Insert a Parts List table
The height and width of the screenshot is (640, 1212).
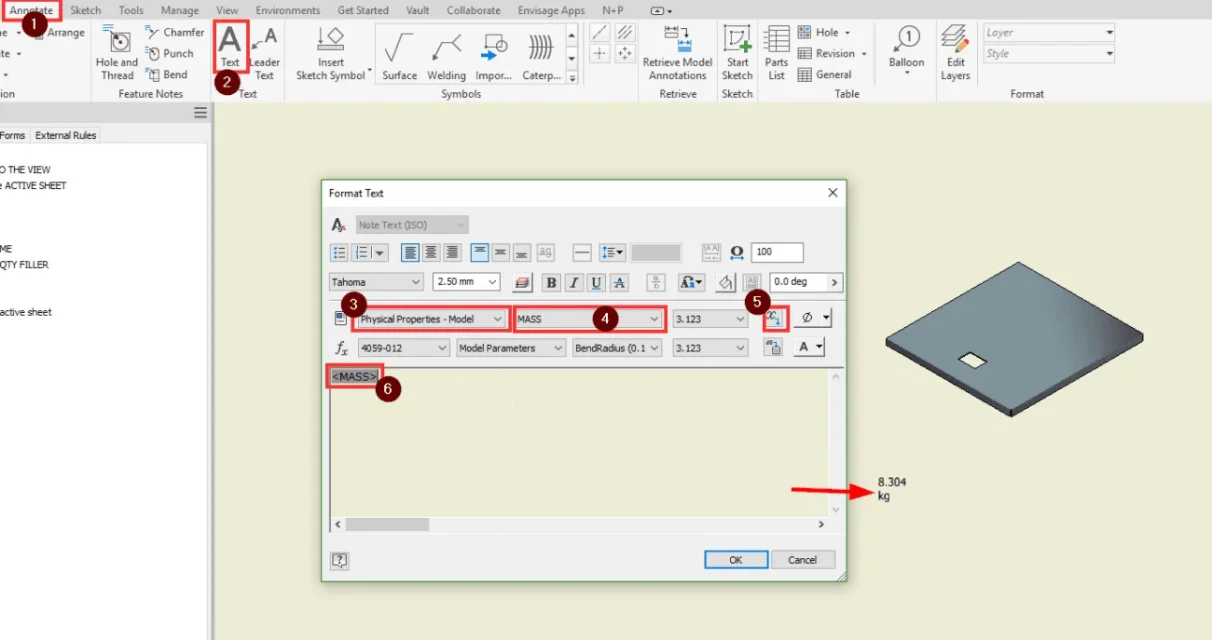[776, 54]
